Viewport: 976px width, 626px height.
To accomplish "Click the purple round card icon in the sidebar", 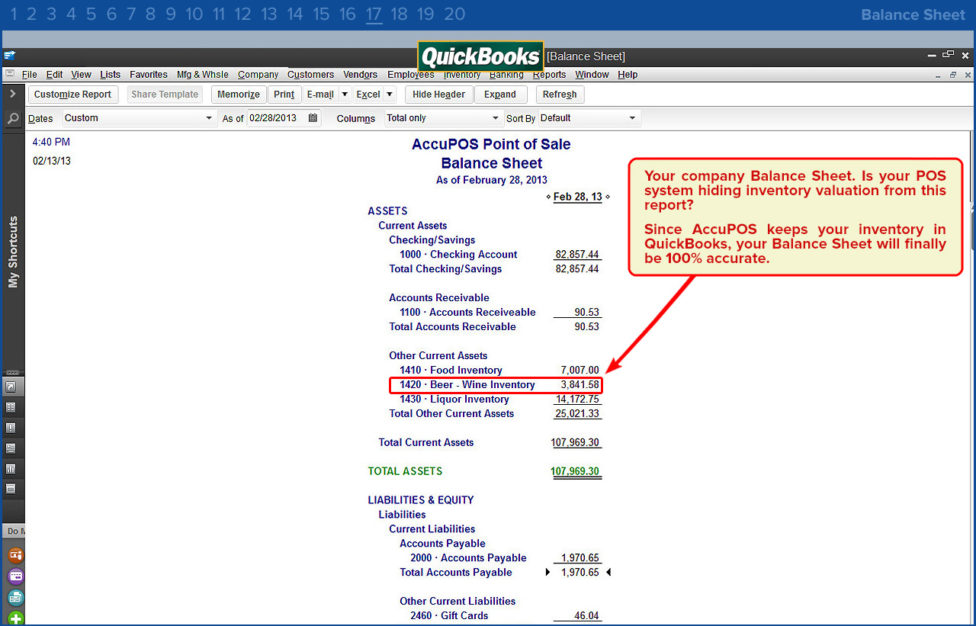I will (16, 576).
